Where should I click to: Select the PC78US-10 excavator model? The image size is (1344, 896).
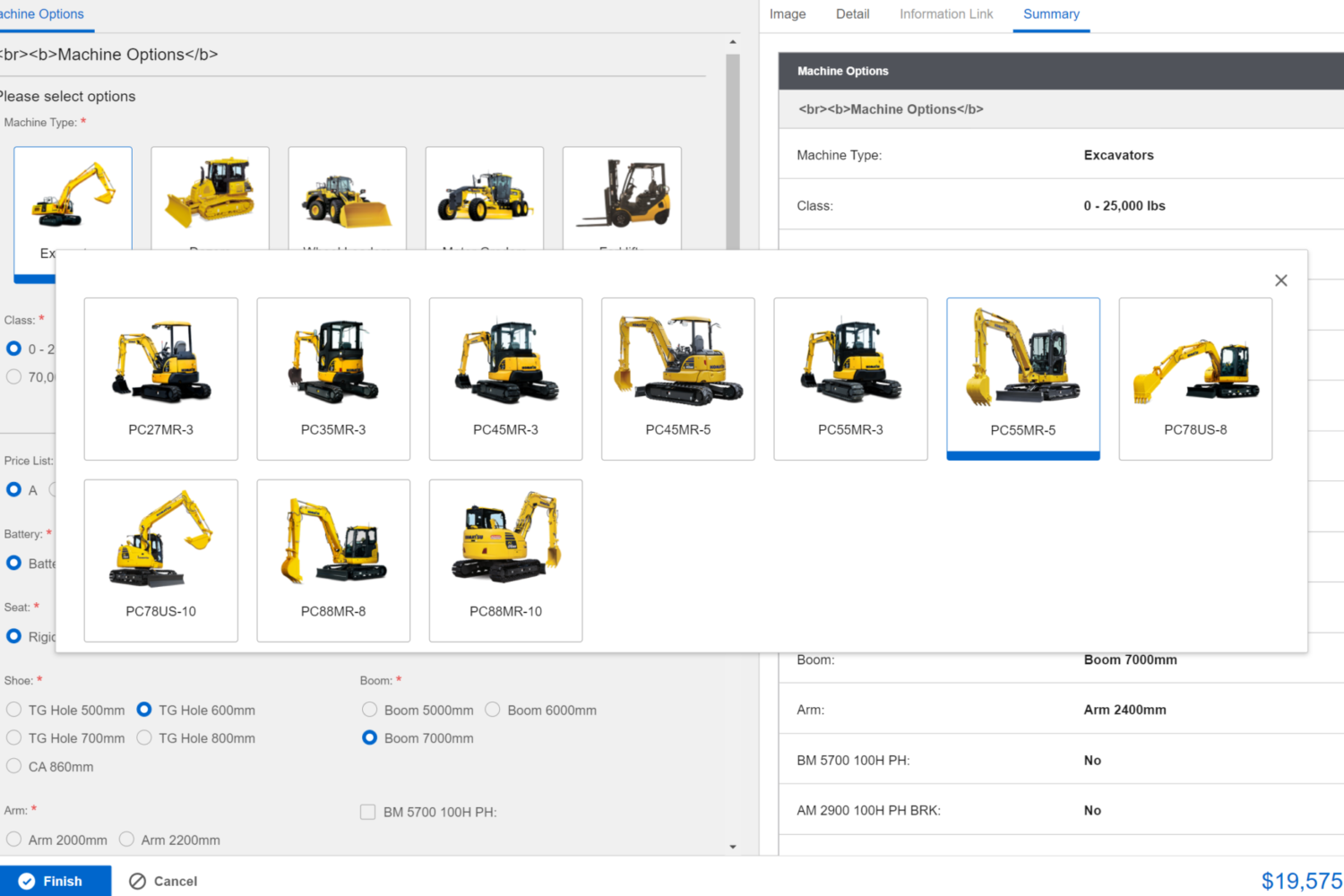(161, 561)
